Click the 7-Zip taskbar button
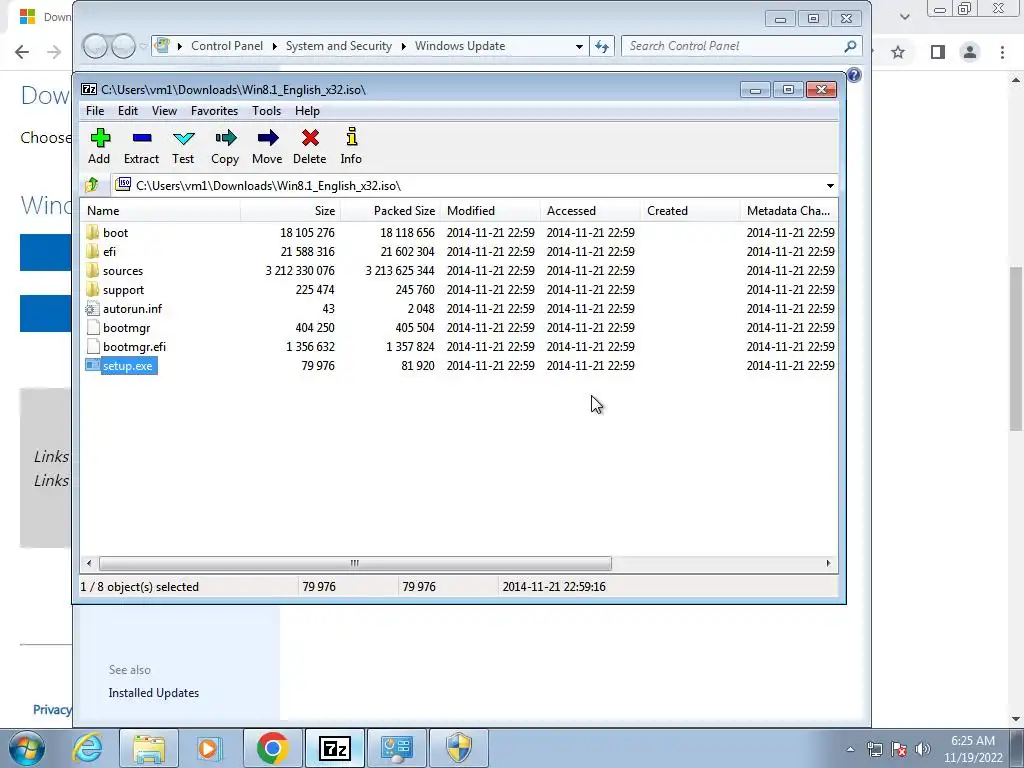 [335, 748]
